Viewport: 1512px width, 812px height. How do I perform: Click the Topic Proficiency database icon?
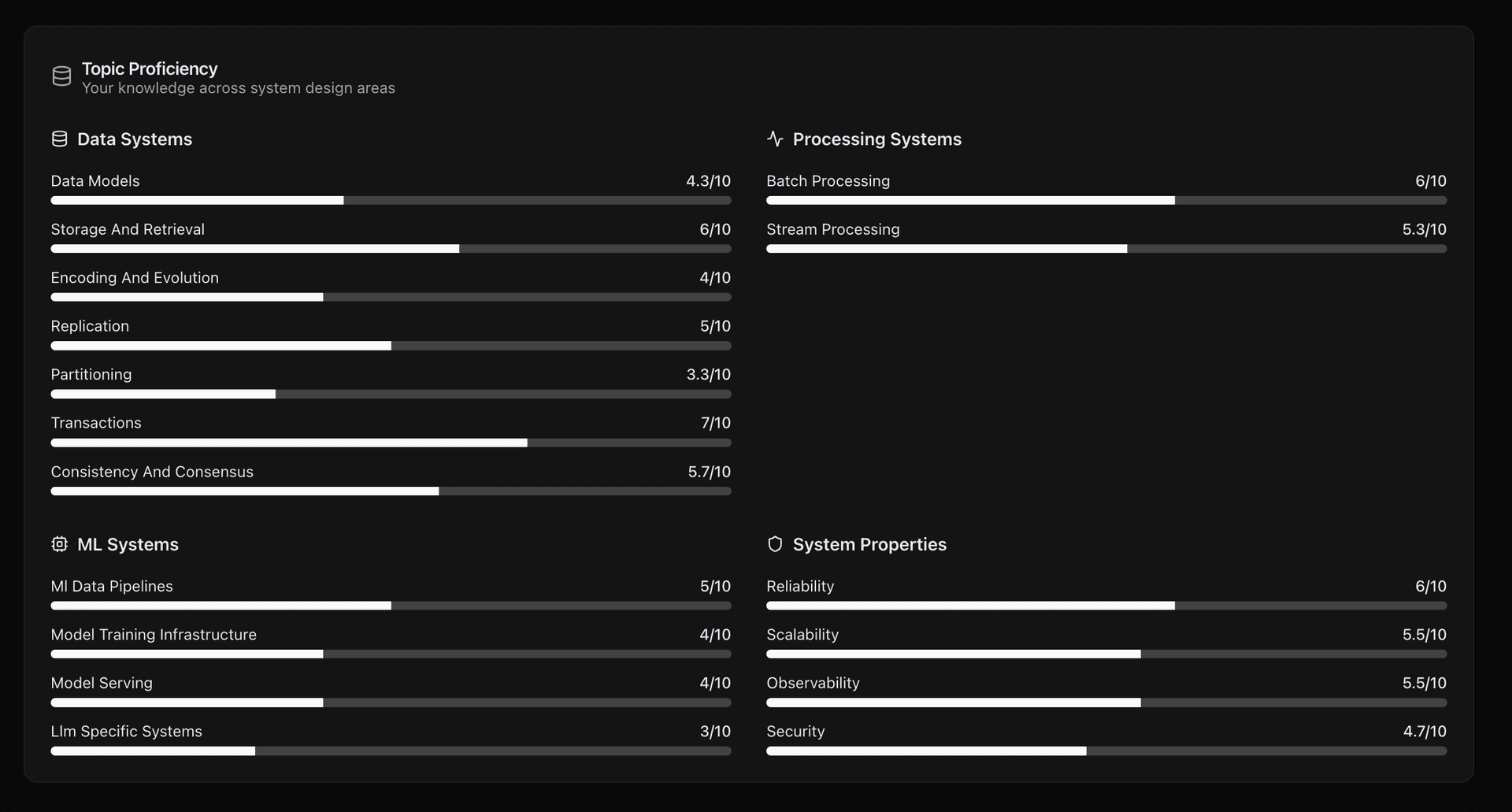coord(61,76)
